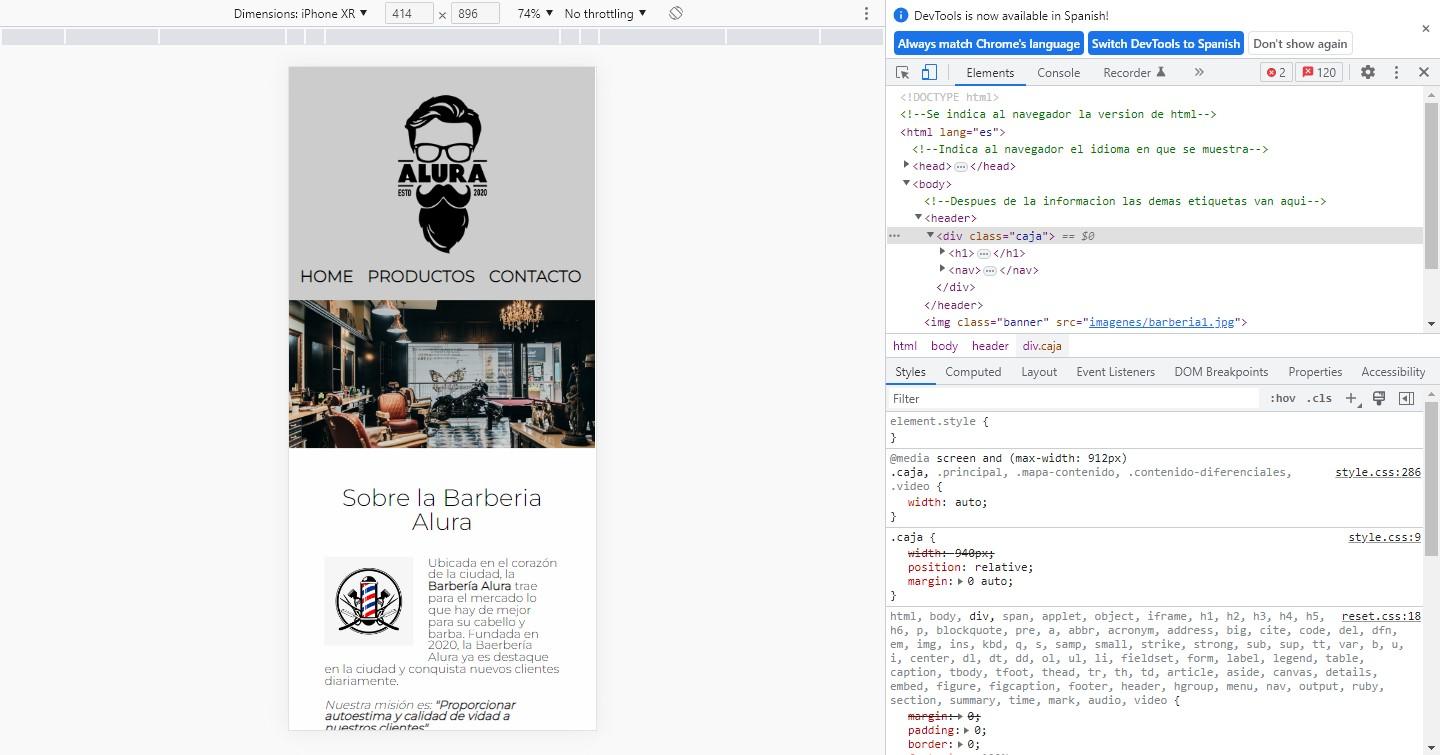1440x755 pixels.
Task: Select body in the DOM breadcrumb
Action: [x=944, y=346]
